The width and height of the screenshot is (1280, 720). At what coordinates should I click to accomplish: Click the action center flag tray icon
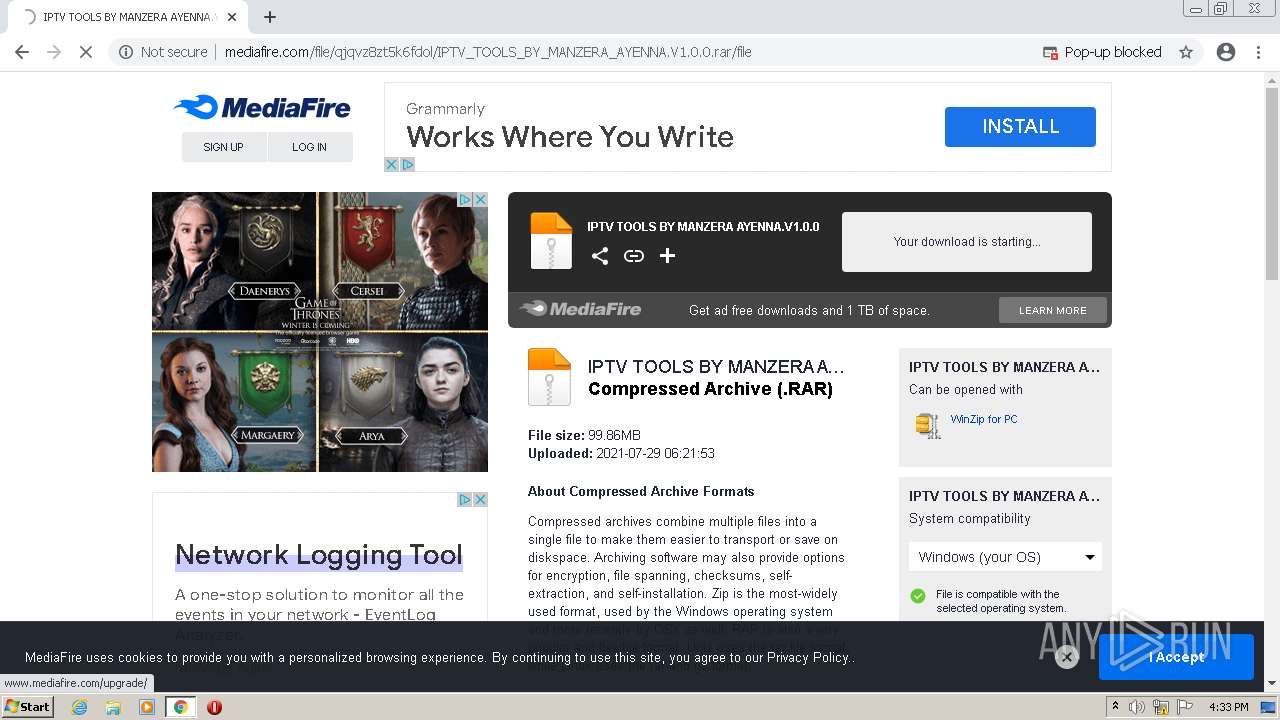pyautogui.click(x=1184, y=707)
